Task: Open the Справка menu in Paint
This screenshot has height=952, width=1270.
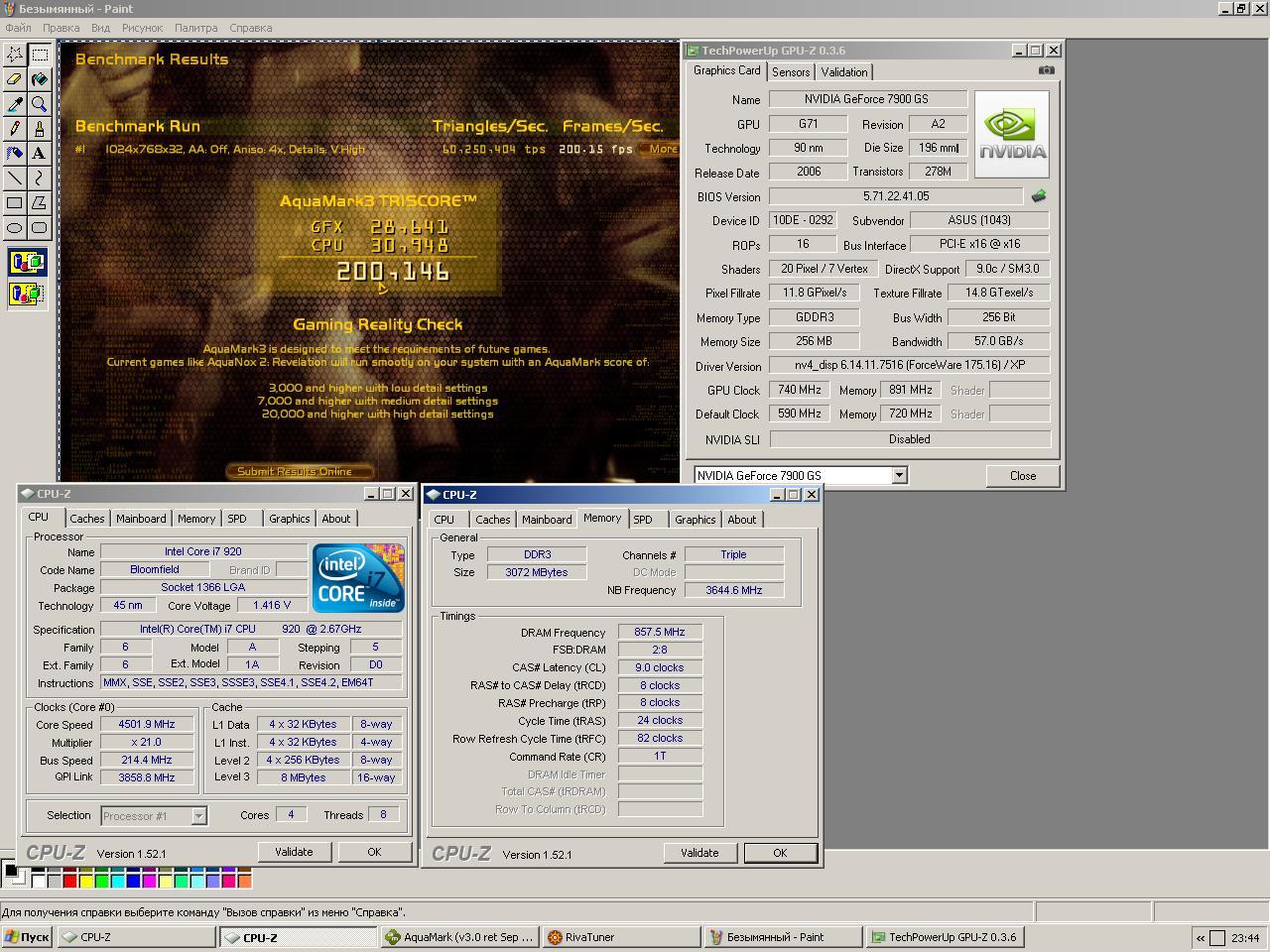Action: 250,28
